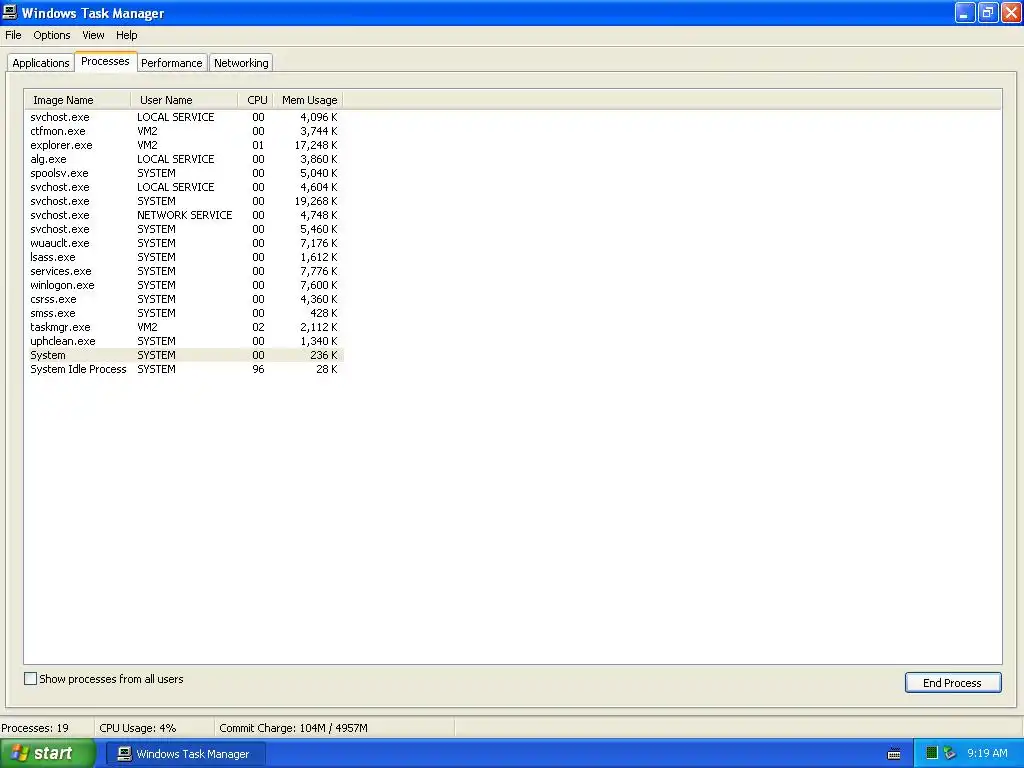This screenshot has height=768, width=1024.
Task: Sort by Image Name column header
Action: coord(77,100)
